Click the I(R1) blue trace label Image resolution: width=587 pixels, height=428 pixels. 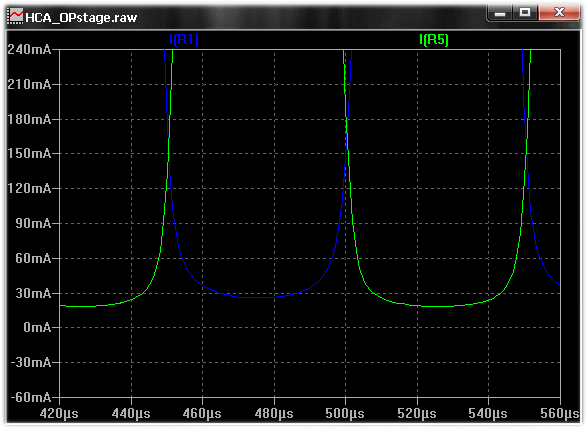184,39
